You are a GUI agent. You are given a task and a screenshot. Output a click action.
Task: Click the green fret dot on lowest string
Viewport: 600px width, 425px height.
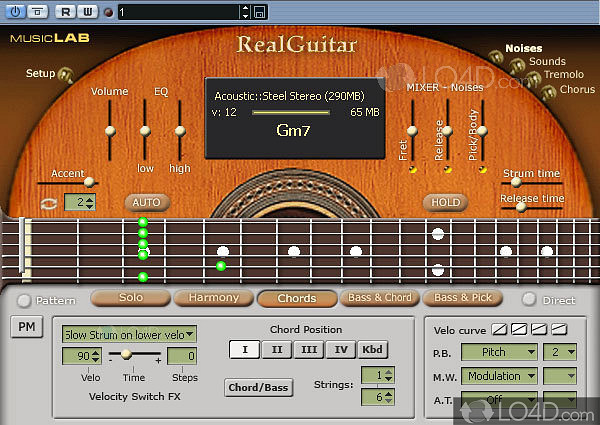click(143, 277)
